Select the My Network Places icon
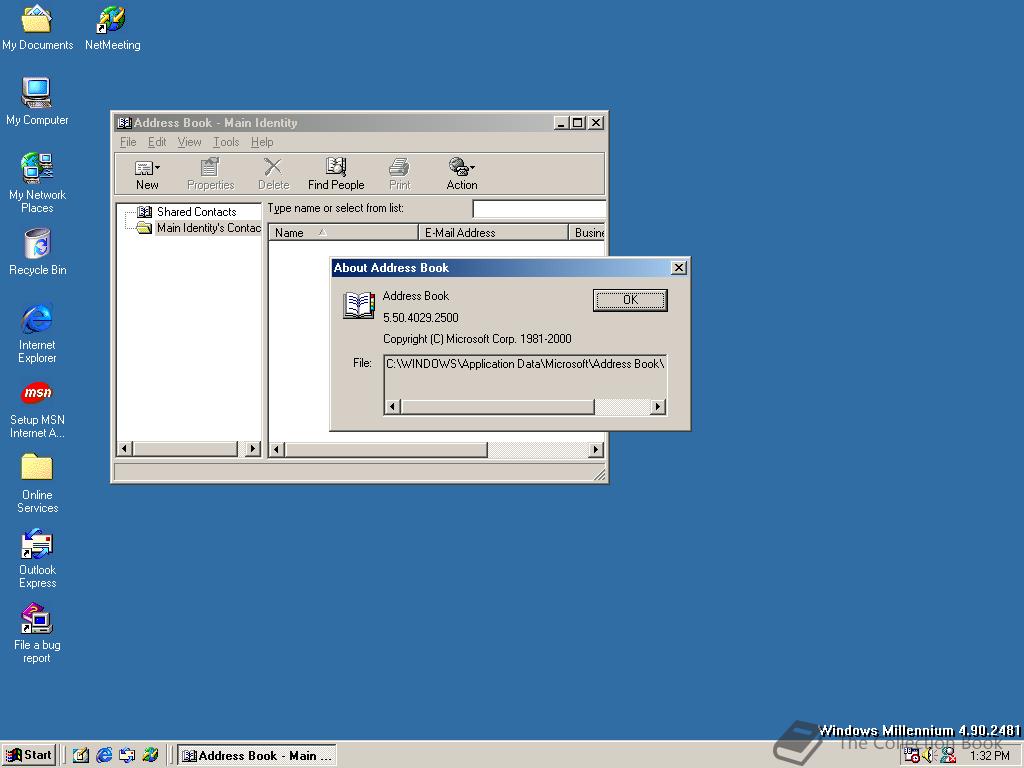The height and width of the screenshot is (768, 1024). (37, 182)
